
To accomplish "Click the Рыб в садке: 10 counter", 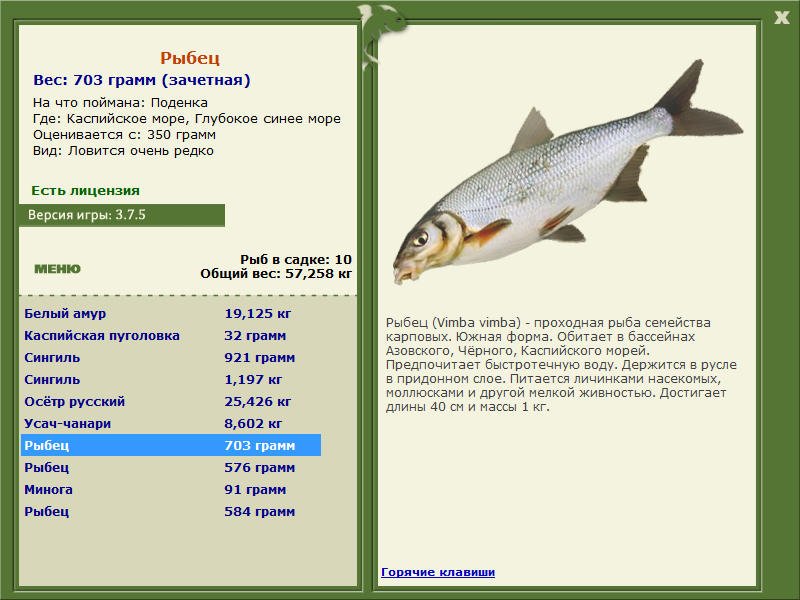I will [296, 259].
